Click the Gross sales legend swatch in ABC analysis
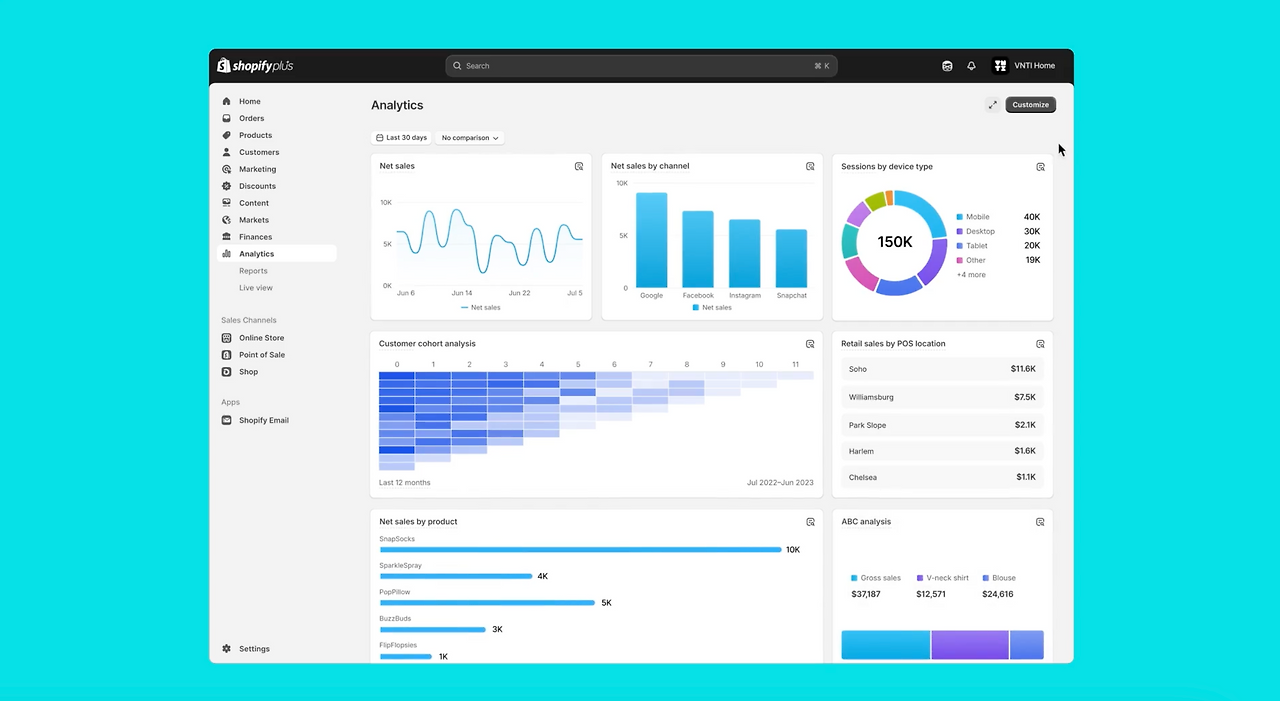The width and height of the screenshot is (1280, 701). (854, 578)
